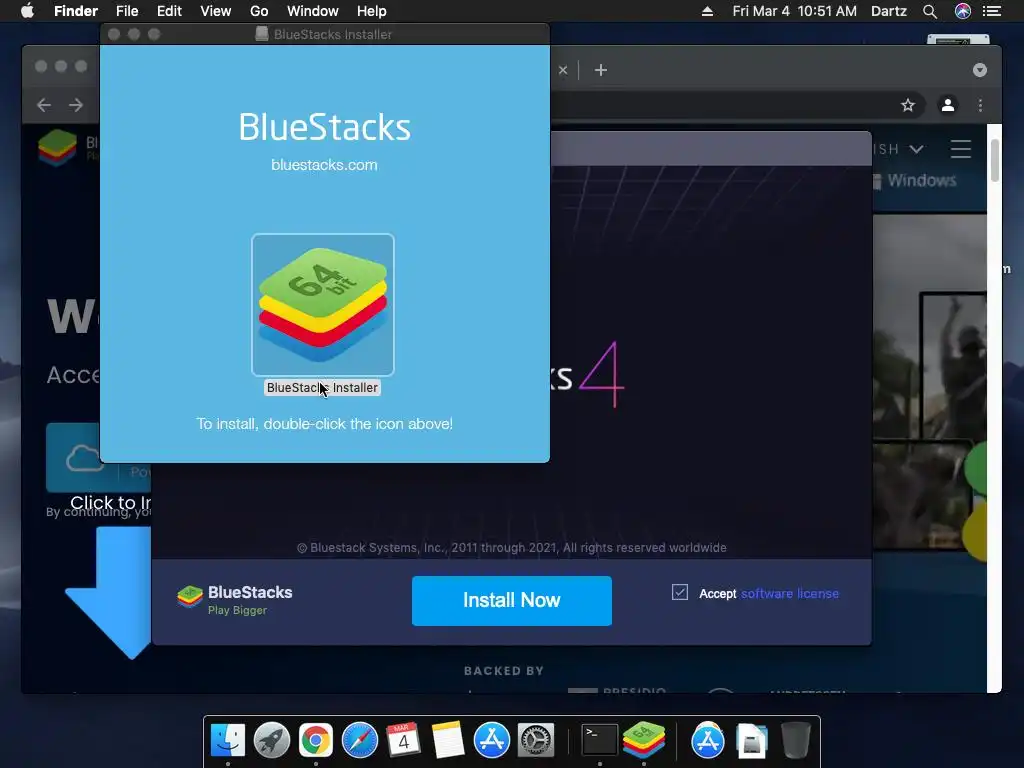
Task: Open a new Chrome tab with plus button
Action: (601, 70)
